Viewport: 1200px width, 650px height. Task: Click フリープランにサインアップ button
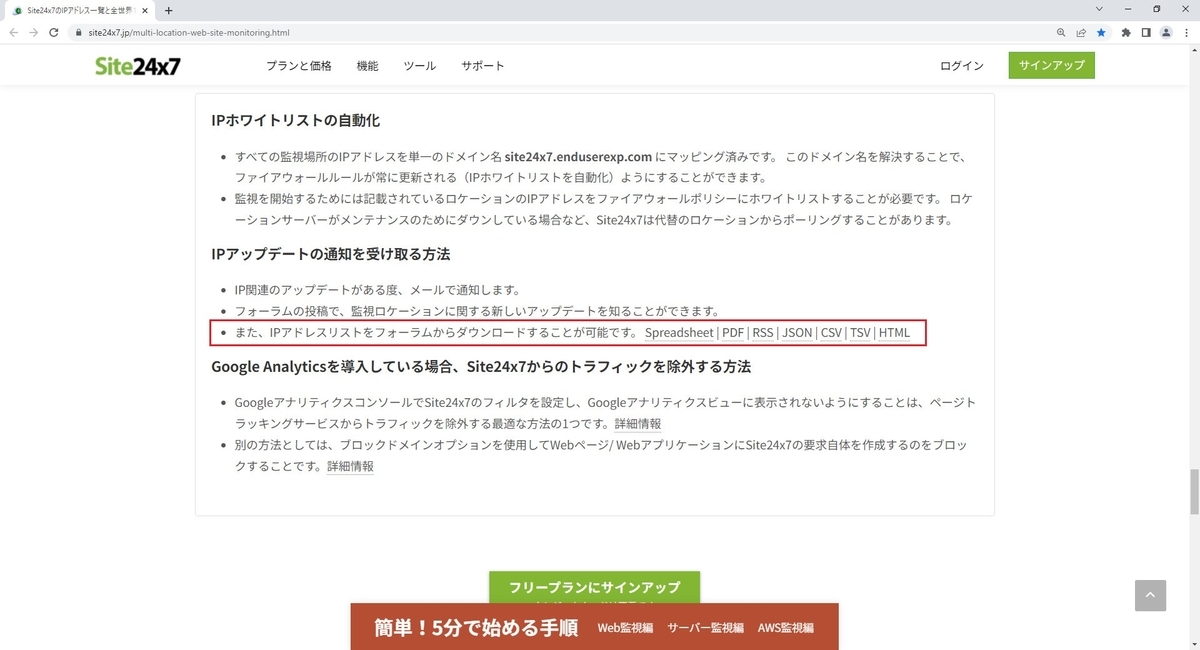(x=594, y=587)
